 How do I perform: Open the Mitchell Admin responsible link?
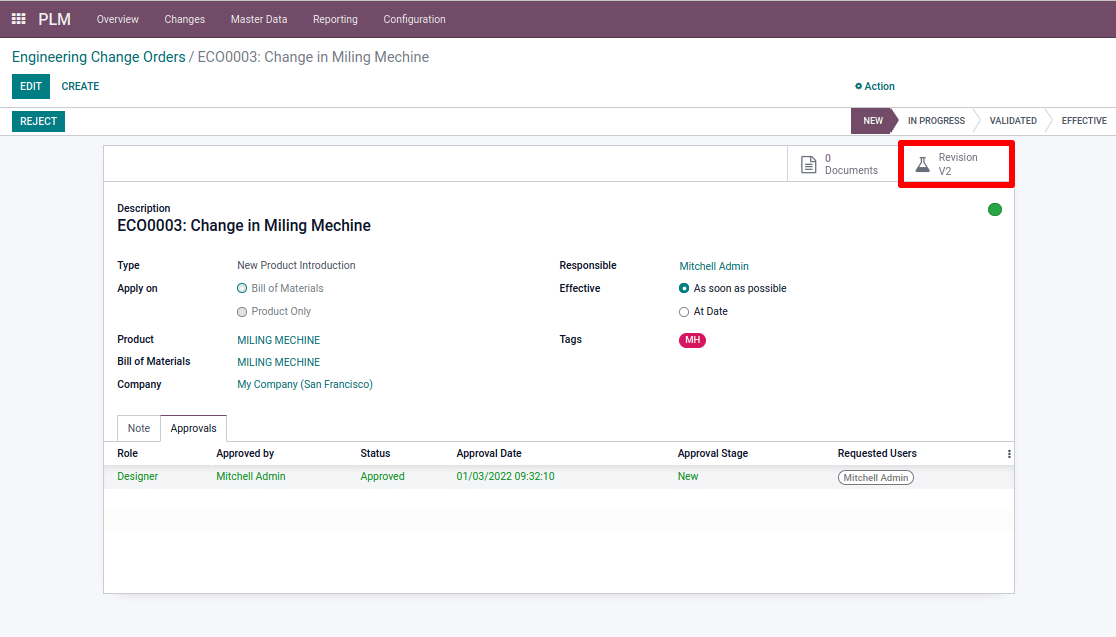tap(714, 266)
